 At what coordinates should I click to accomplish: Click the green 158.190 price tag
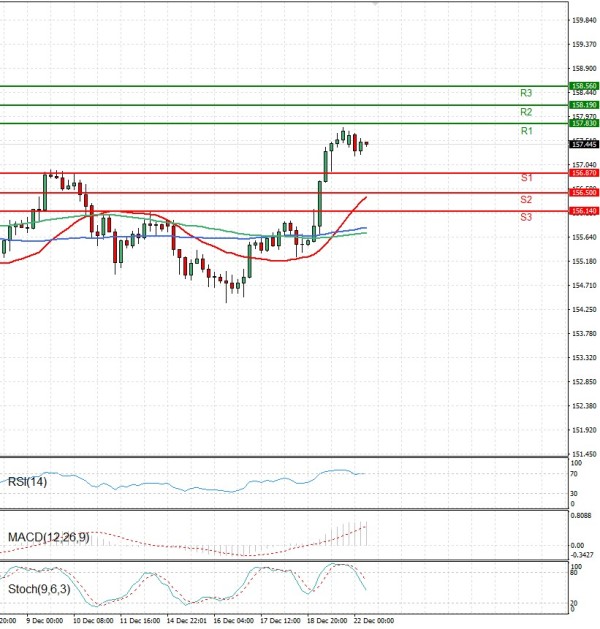(x=584, y=105)
